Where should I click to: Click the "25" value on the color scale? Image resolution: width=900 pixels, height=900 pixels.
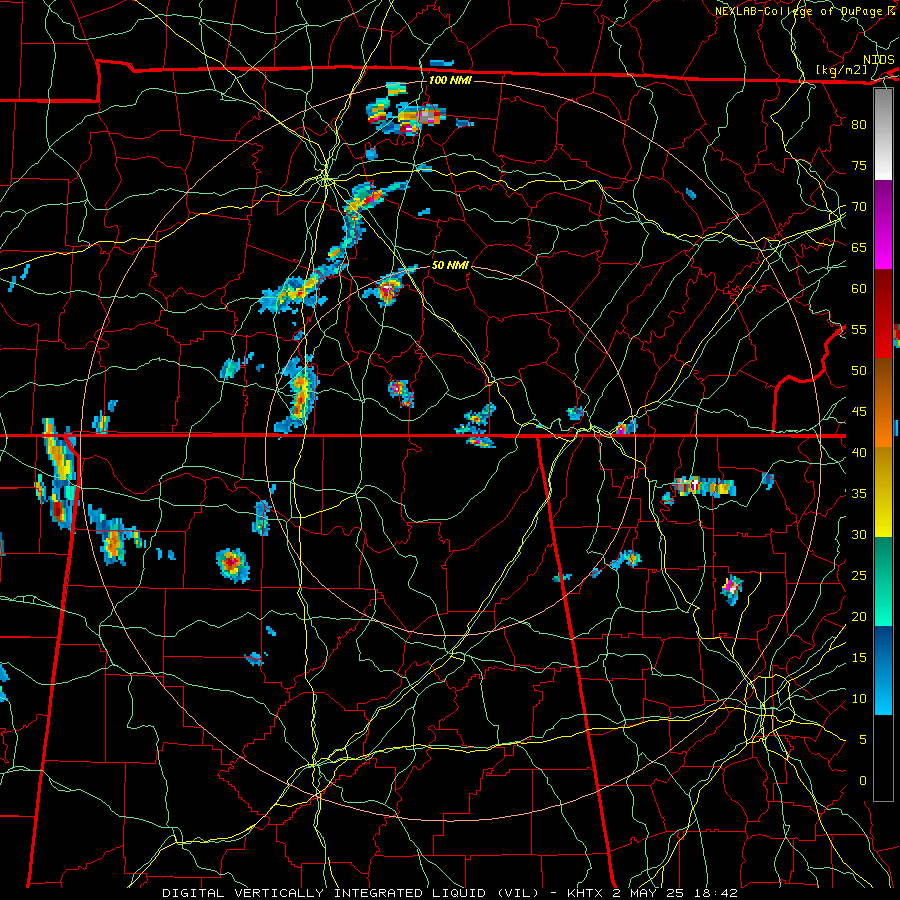tap(859, 575)
